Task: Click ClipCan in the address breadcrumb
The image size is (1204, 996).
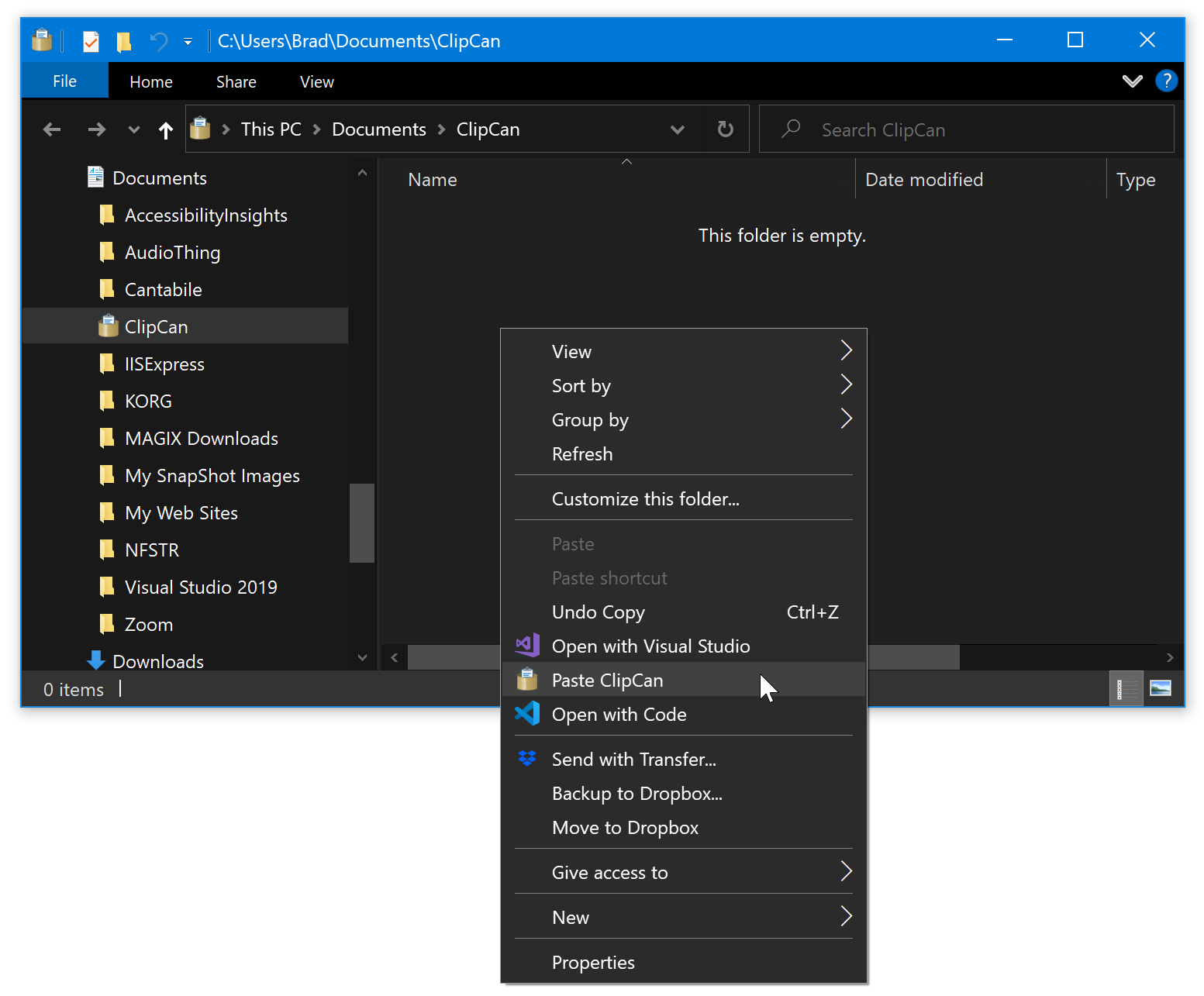Action: point(488,129)
